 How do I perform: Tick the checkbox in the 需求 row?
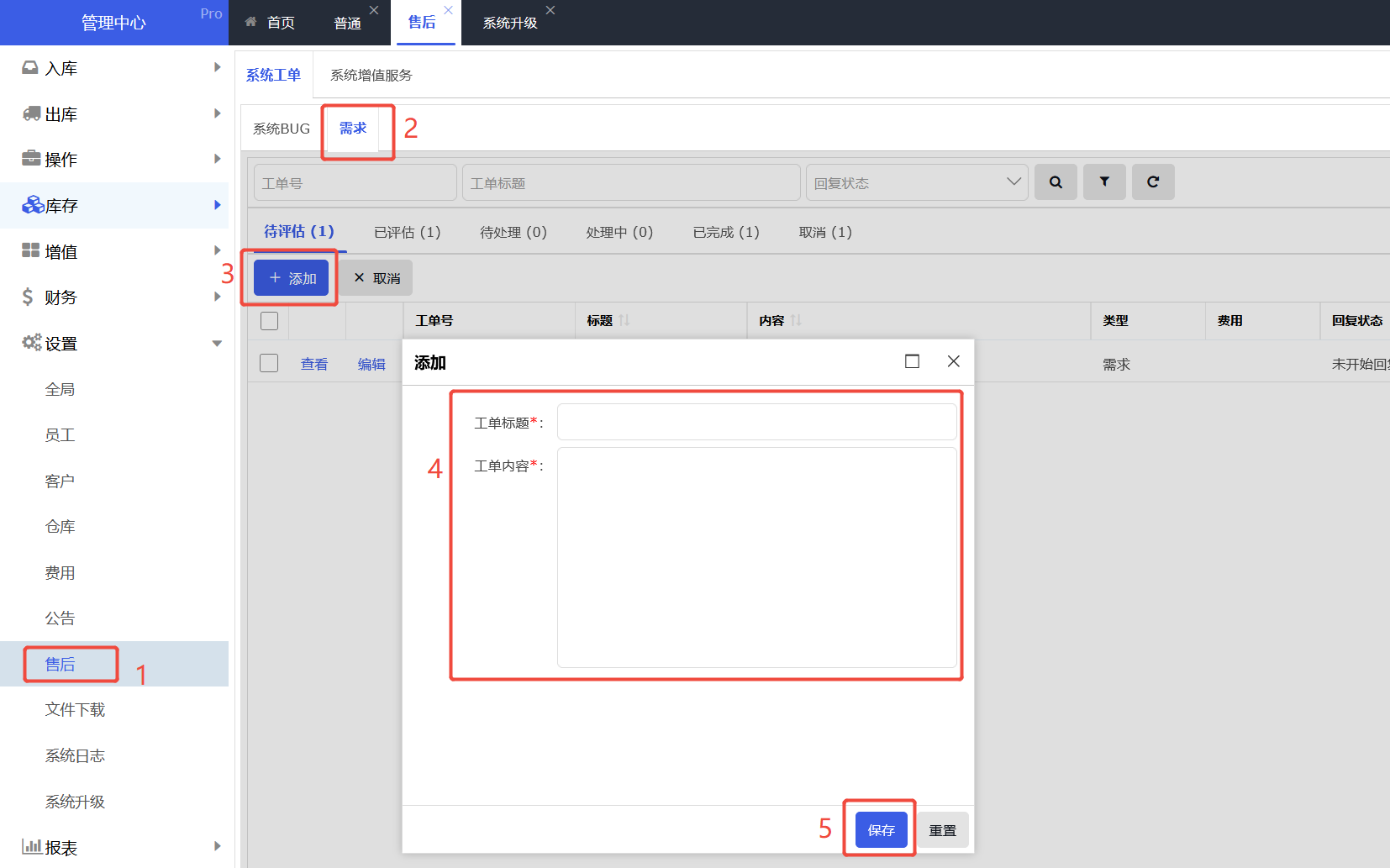pos(269,363)
